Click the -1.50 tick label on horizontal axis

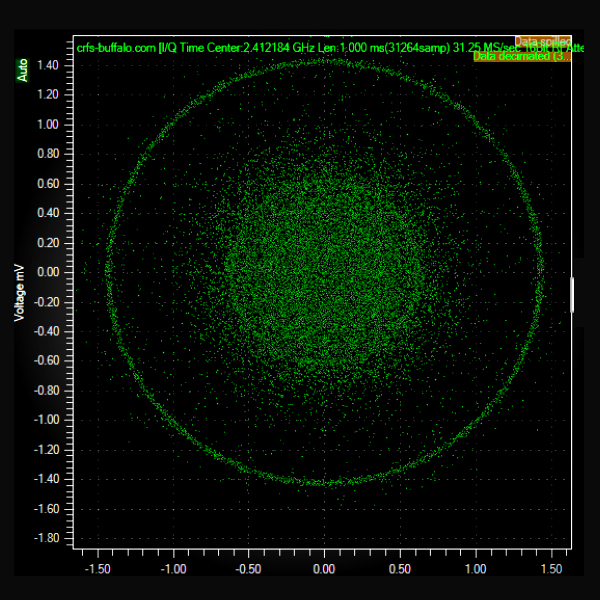98,569
